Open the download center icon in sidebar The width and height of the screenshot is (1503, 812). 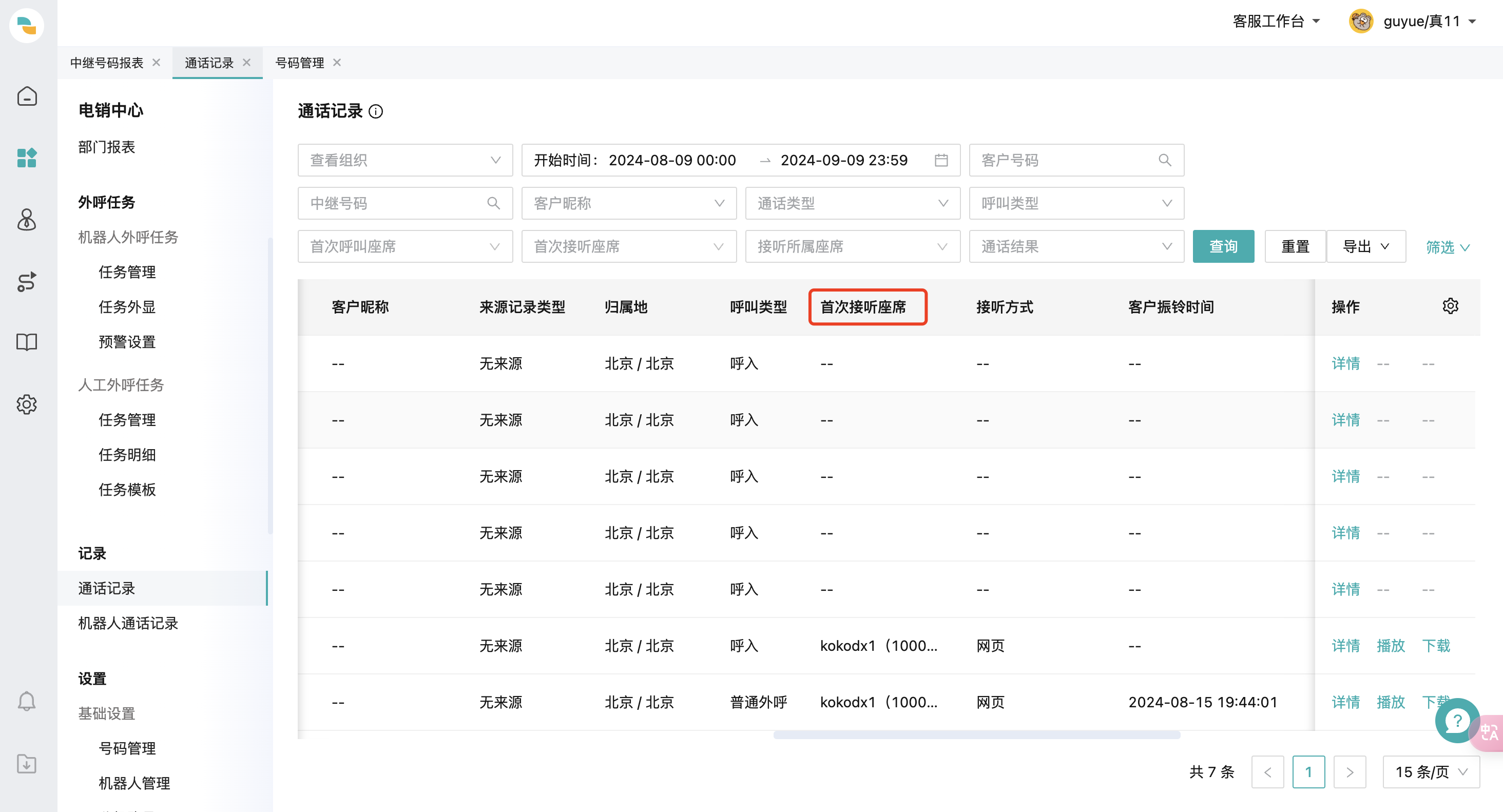(27, 764)
